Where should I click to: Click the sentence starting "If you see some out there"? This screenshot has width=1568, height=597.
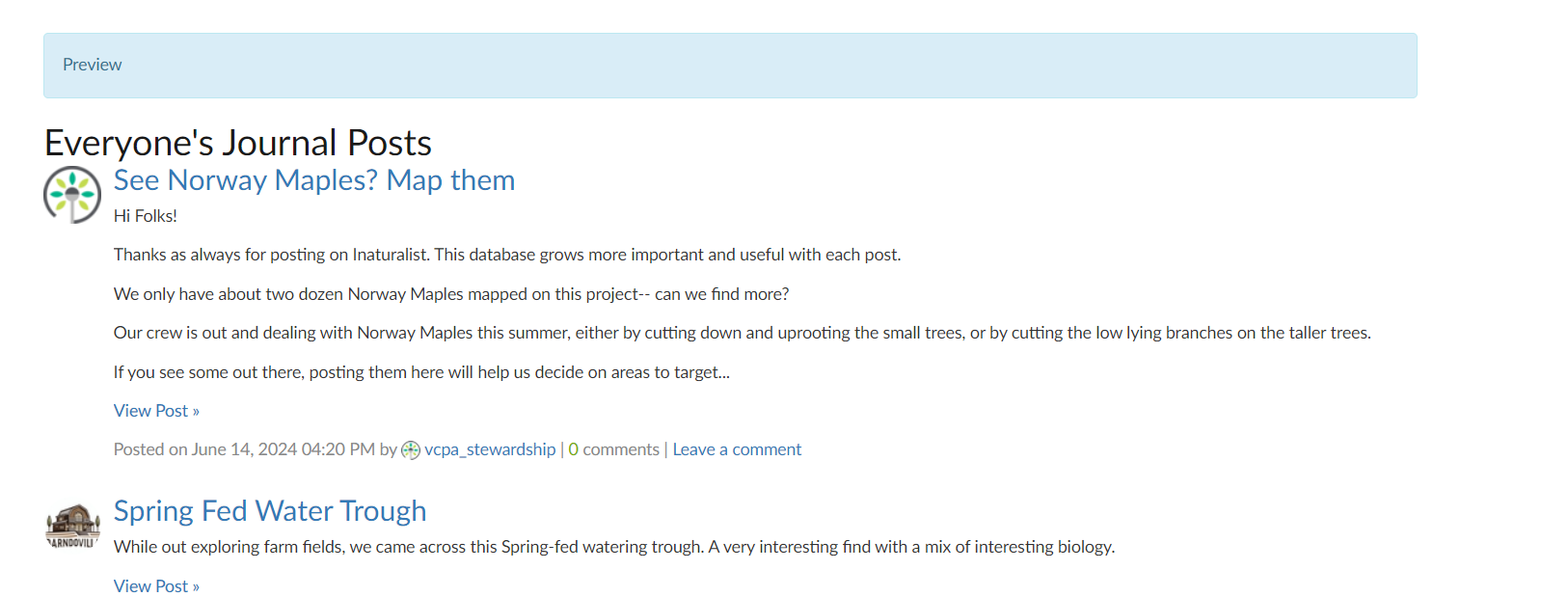(x=421, y=372)
